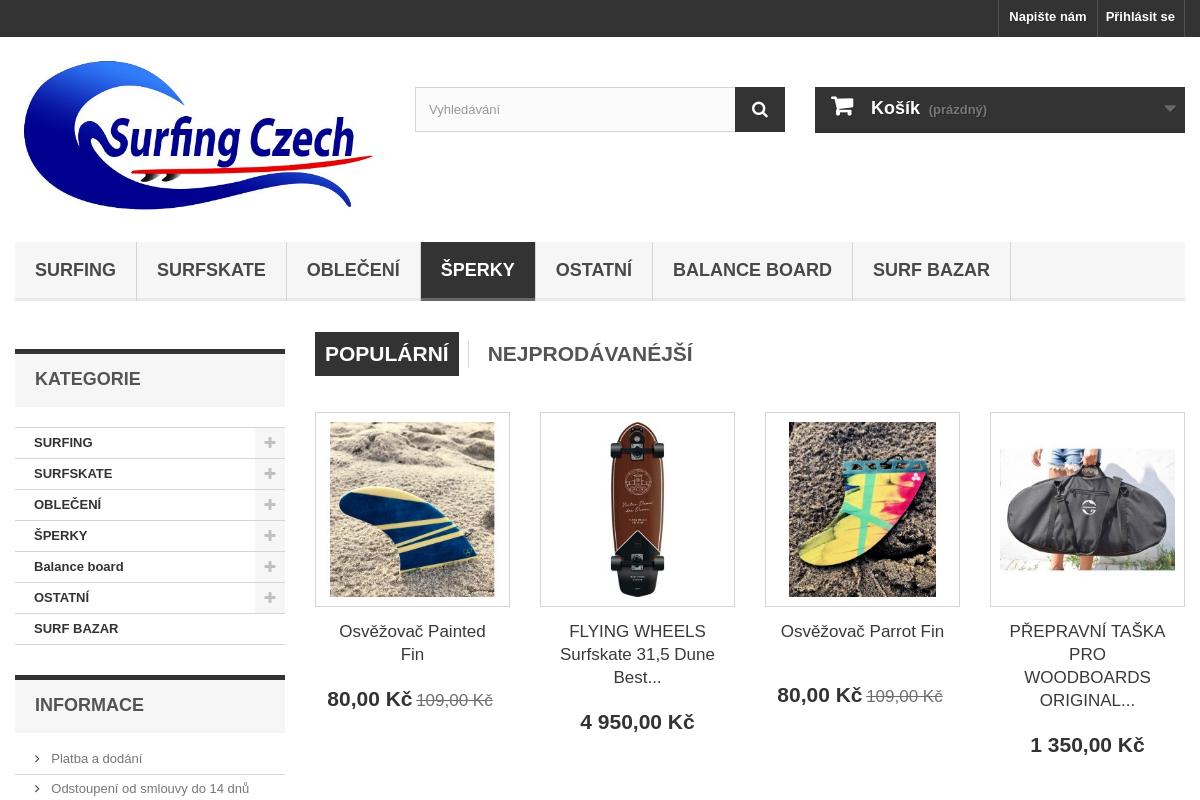Screen dimensions: 1200x800
Task: Click the Osvěžovač Parrot Fin product image
Action: pyautogui.click(x=862, y=509)
